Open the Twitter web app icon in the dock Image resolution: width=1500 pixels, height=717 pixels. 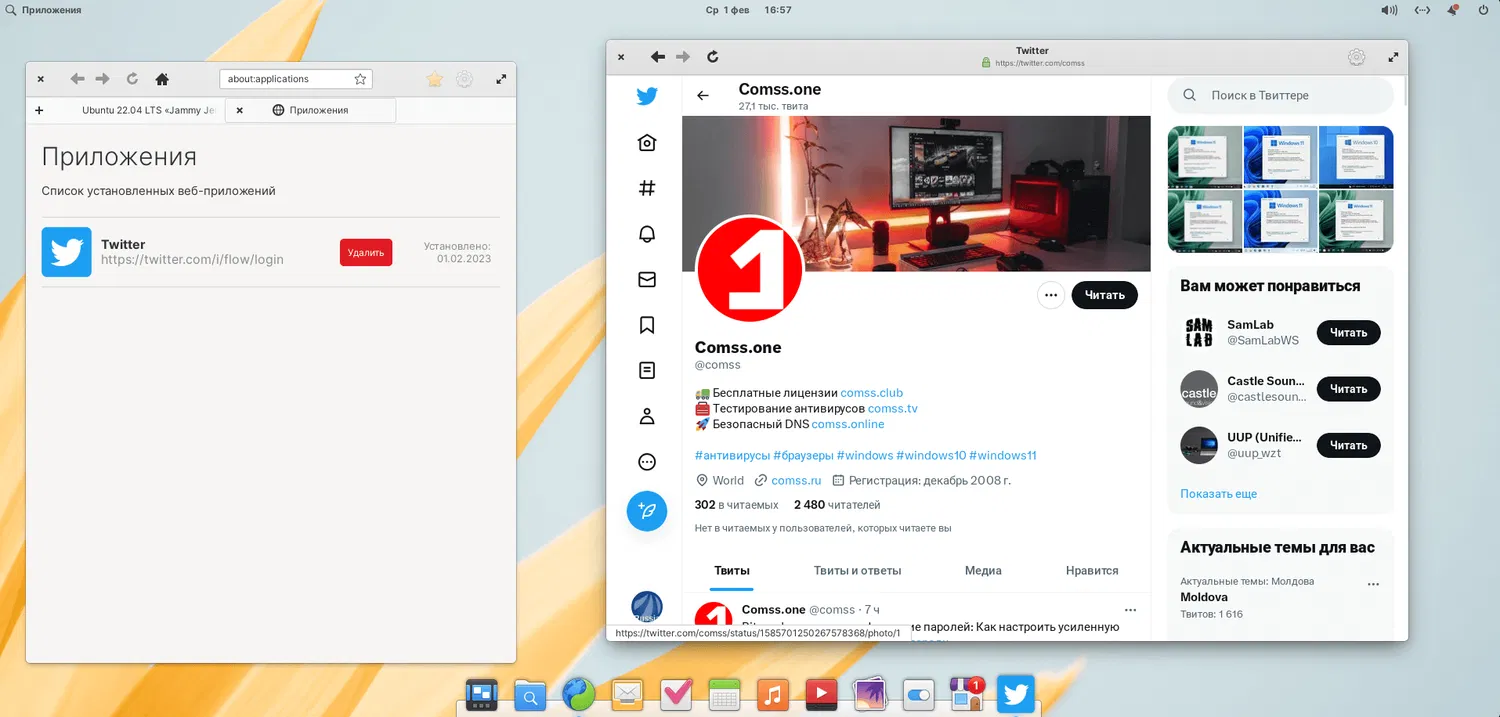point(1015,693)
